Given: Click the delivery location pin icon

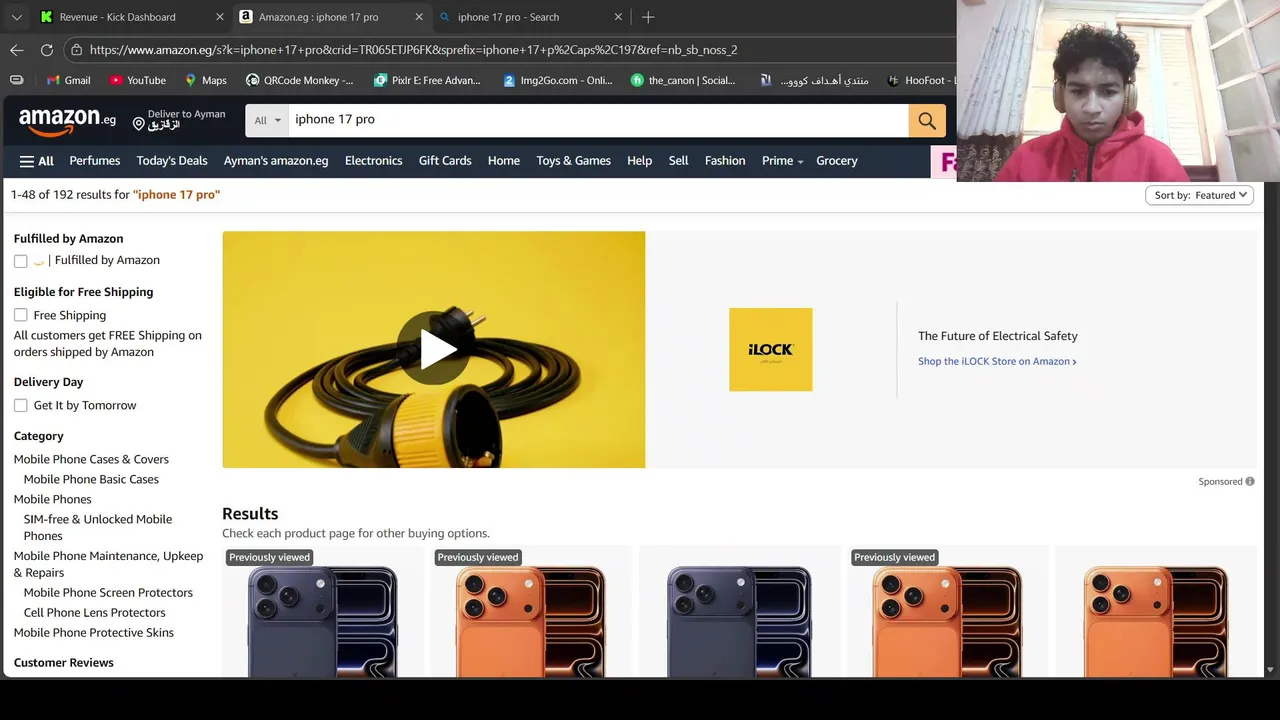Looking at the screenshot, I should pos(139,124).
